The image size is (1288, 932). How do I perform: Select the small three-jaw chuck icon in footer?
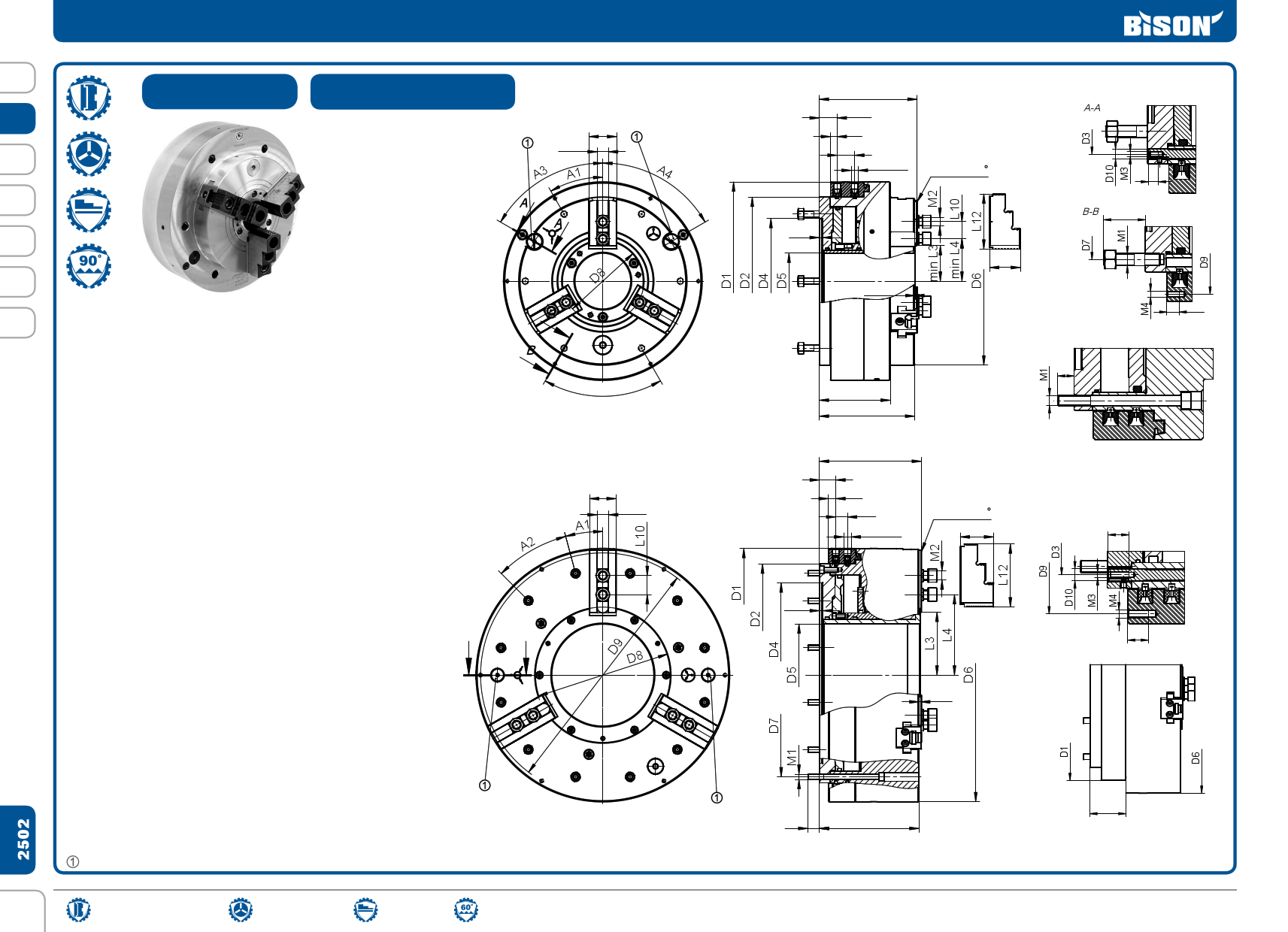[x=241, y=909]
